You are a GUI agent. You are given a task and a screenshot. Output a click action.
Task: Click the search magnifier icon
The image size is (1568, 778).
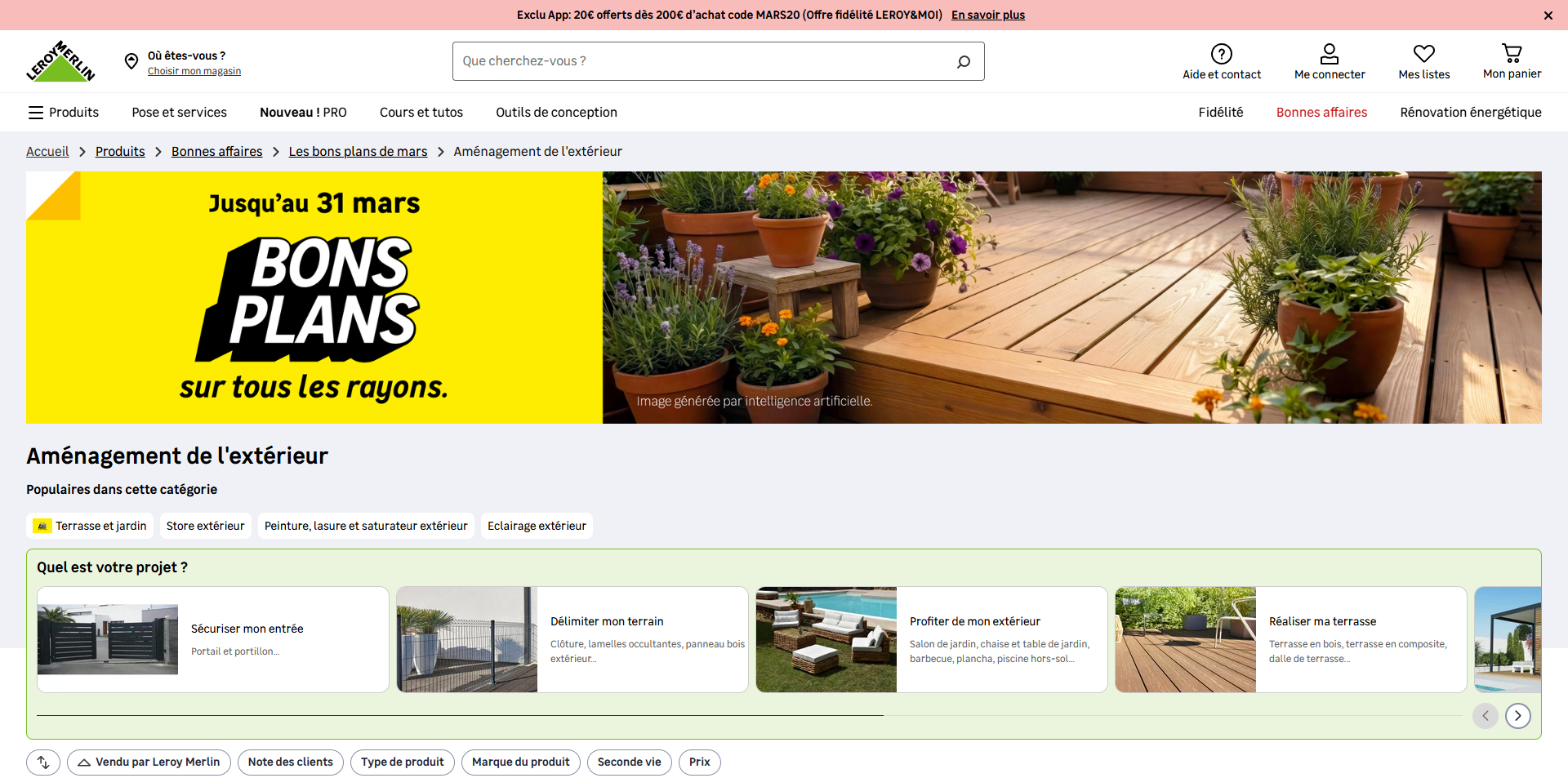click(964, 61)
